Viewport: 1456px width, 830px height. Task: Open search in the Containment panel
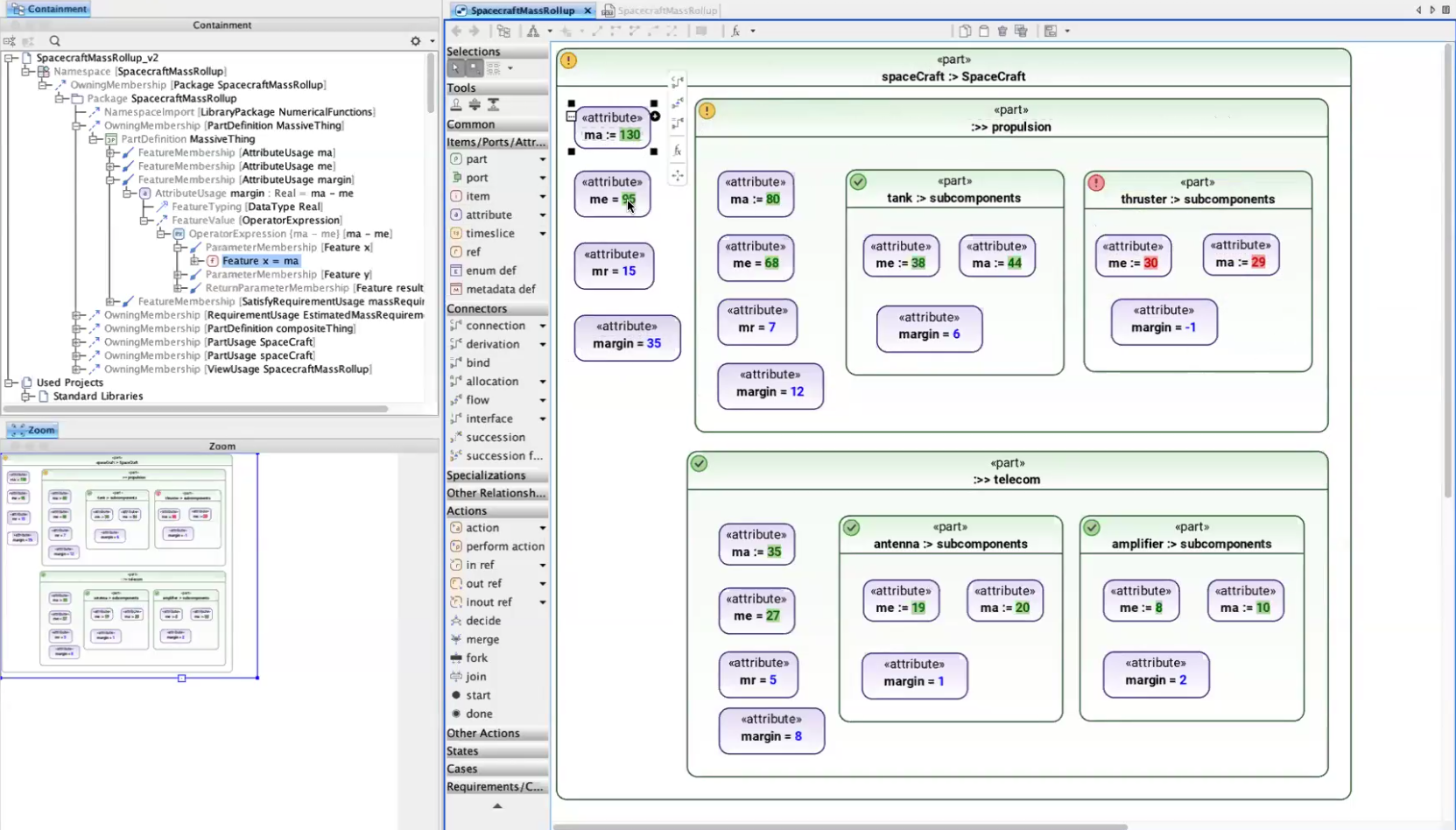pos(54,41)
